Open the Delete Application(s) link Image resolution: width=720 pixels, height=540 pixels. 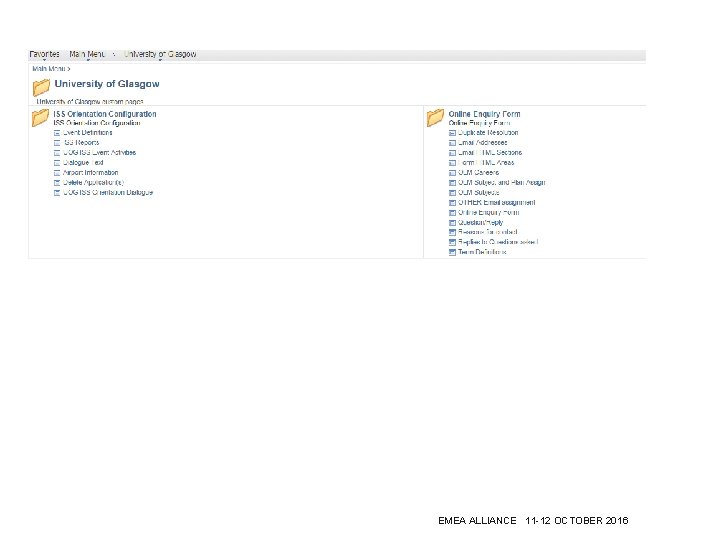pos(94,183)
